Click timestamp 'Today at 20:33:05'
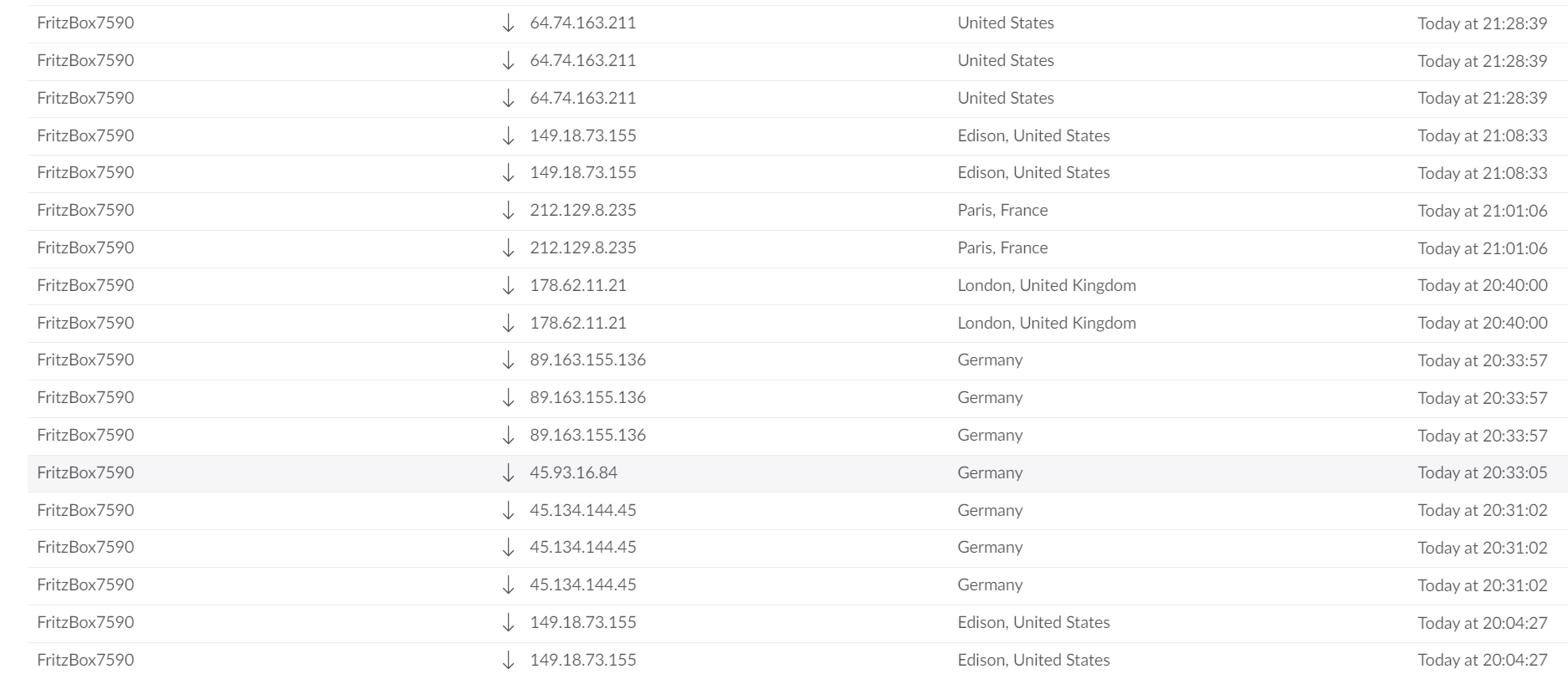The height and width of the screenshot is (674, 1568). 1483,472
